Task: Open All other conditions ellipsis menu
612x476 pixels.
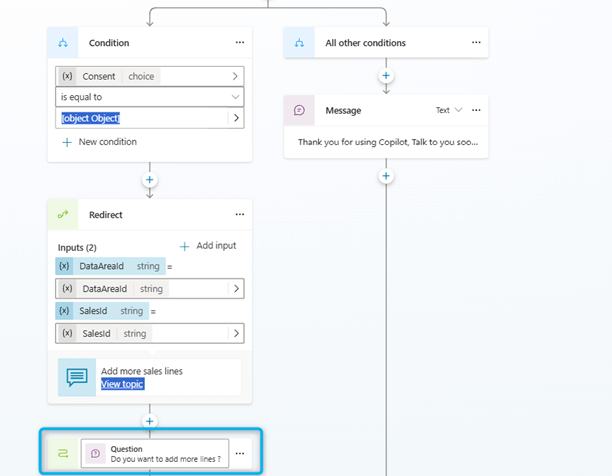Action: tap(476, 43)
